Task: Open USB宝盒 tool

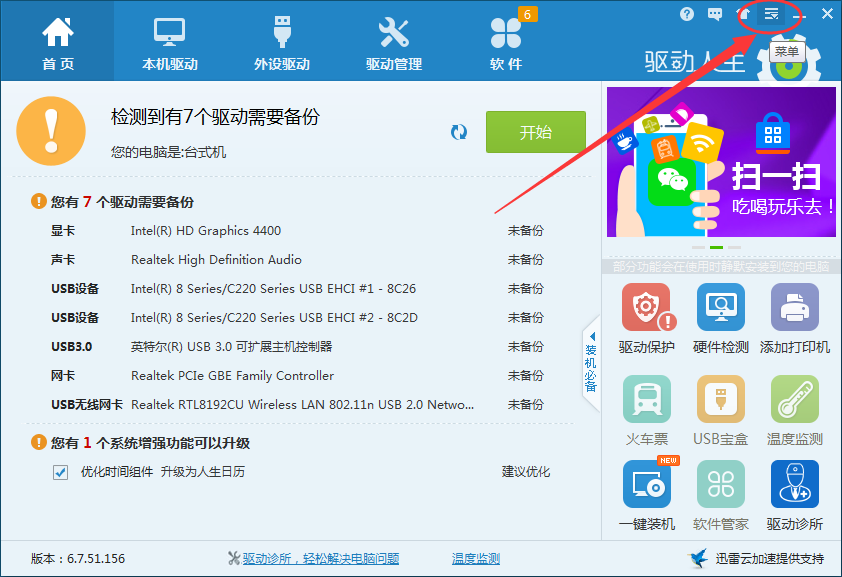Action: point(721,411)
